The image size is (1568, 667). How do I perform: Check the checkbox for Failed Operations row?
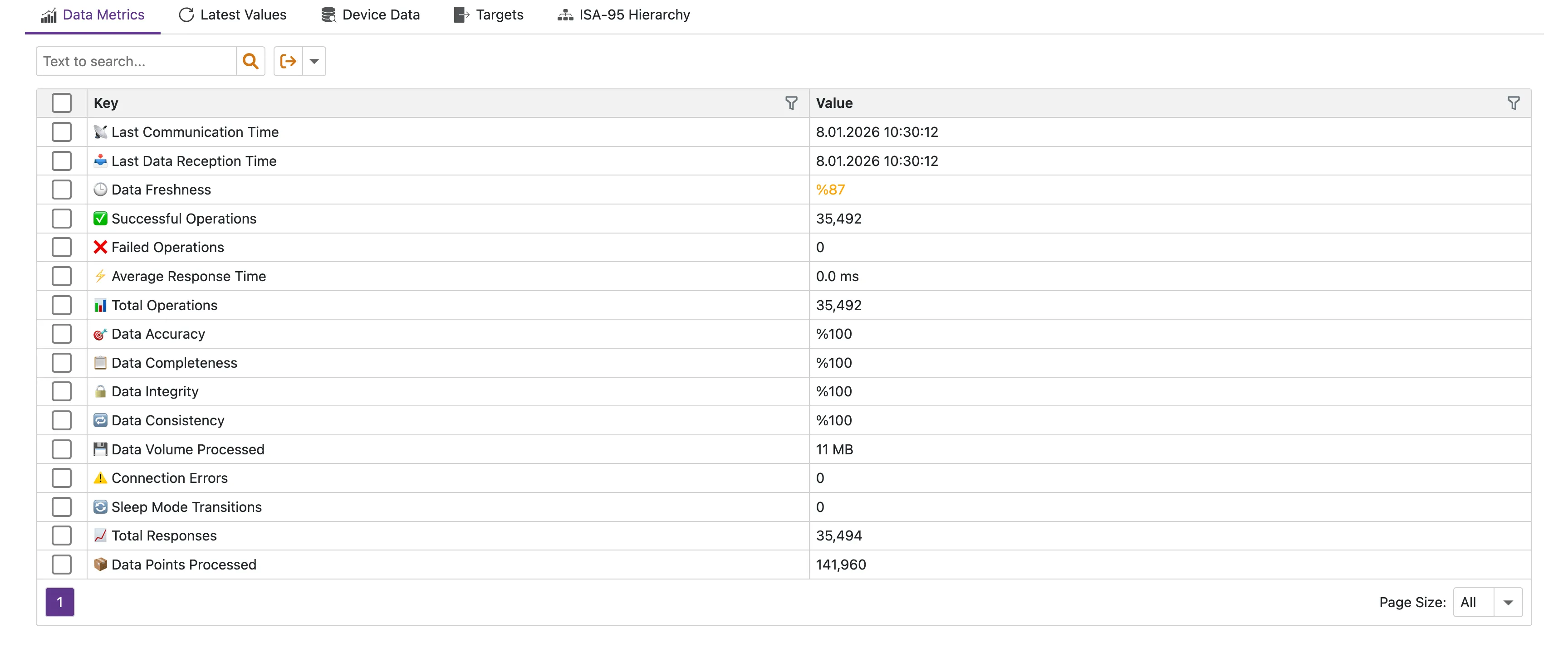coord(62,247)
